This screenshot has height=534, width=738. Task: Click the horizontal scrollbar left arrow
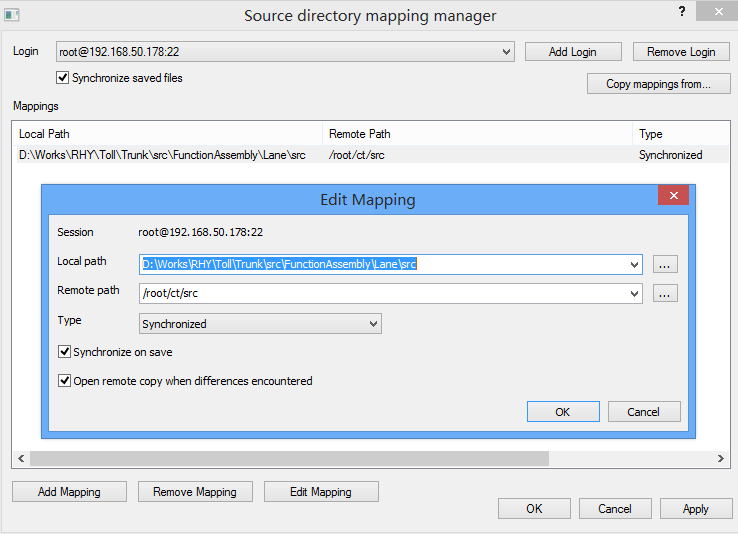click(21, 458)
